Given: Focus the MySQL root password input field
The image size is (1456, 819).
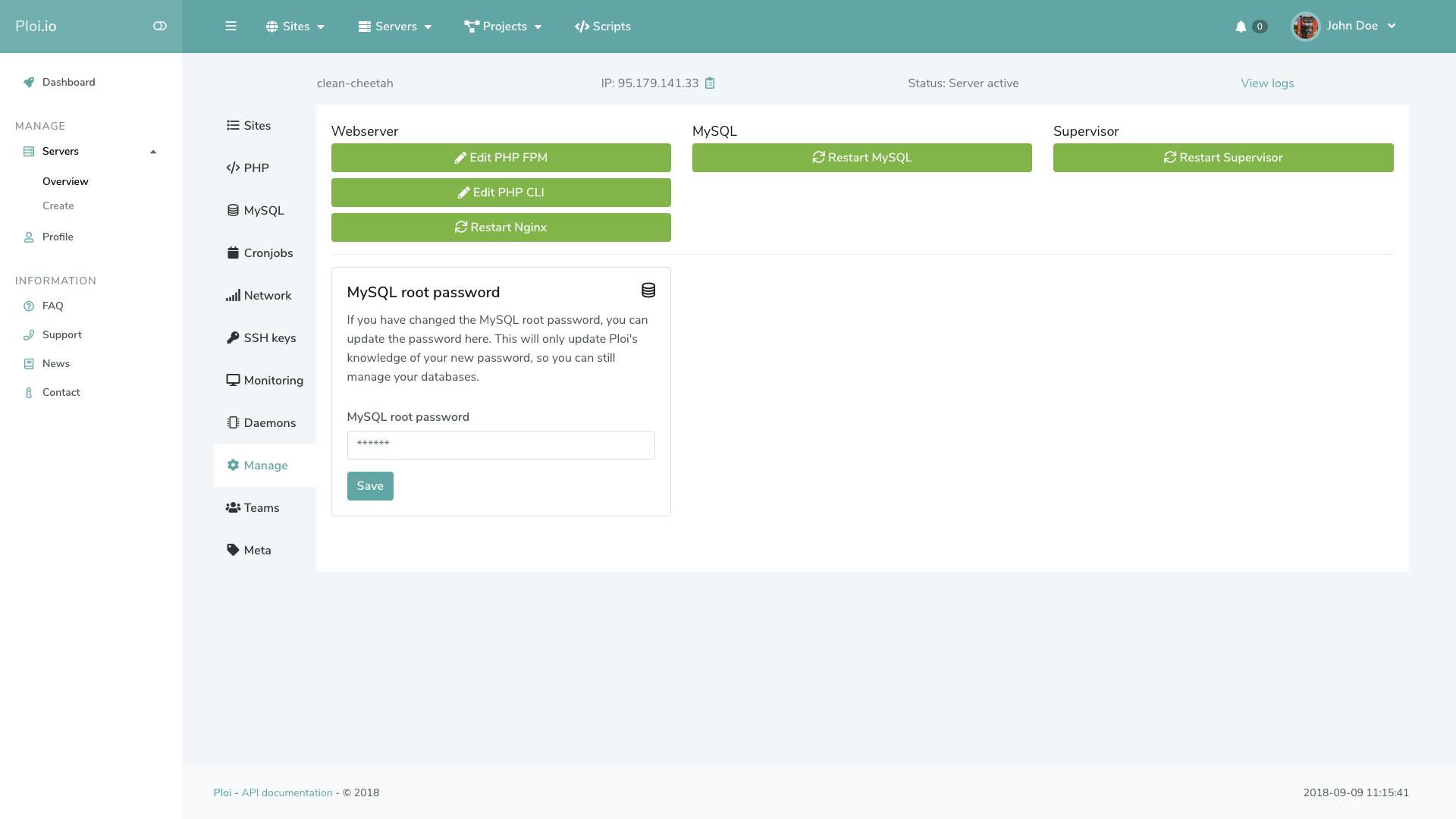Looking at the screenshot, I should [x=500, y=445].
